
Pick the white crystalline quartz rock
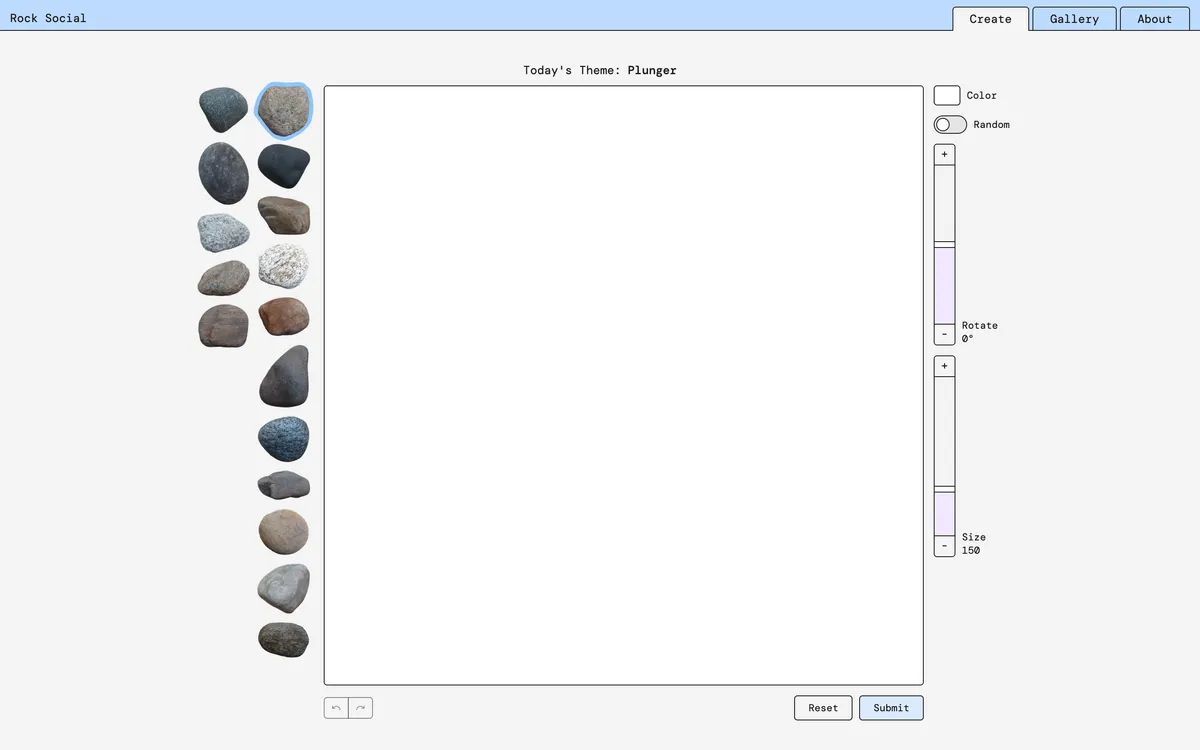coord(284,266)
